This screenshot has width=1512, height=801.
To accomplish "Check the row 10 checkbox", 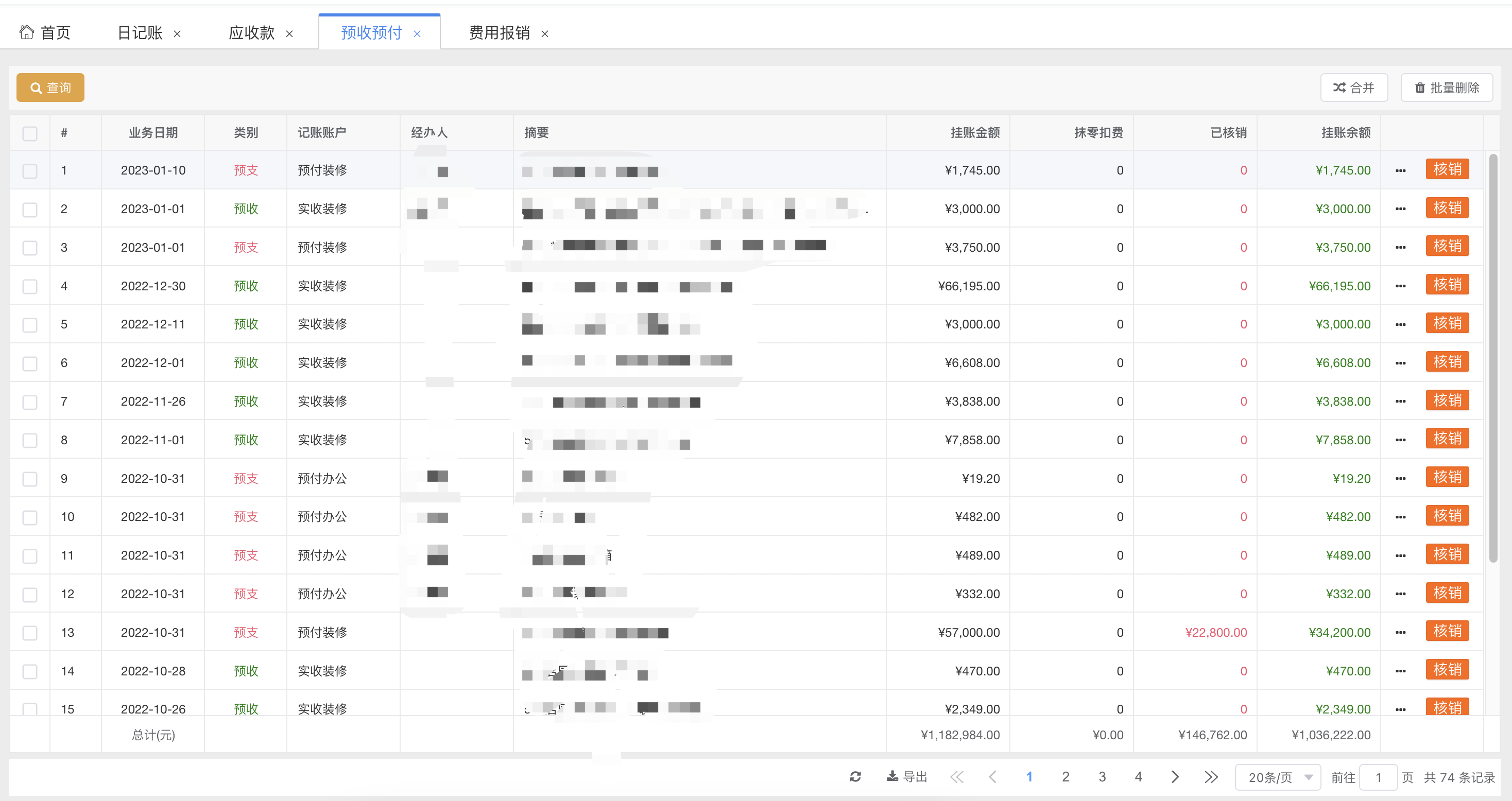I will pos(30,517).
